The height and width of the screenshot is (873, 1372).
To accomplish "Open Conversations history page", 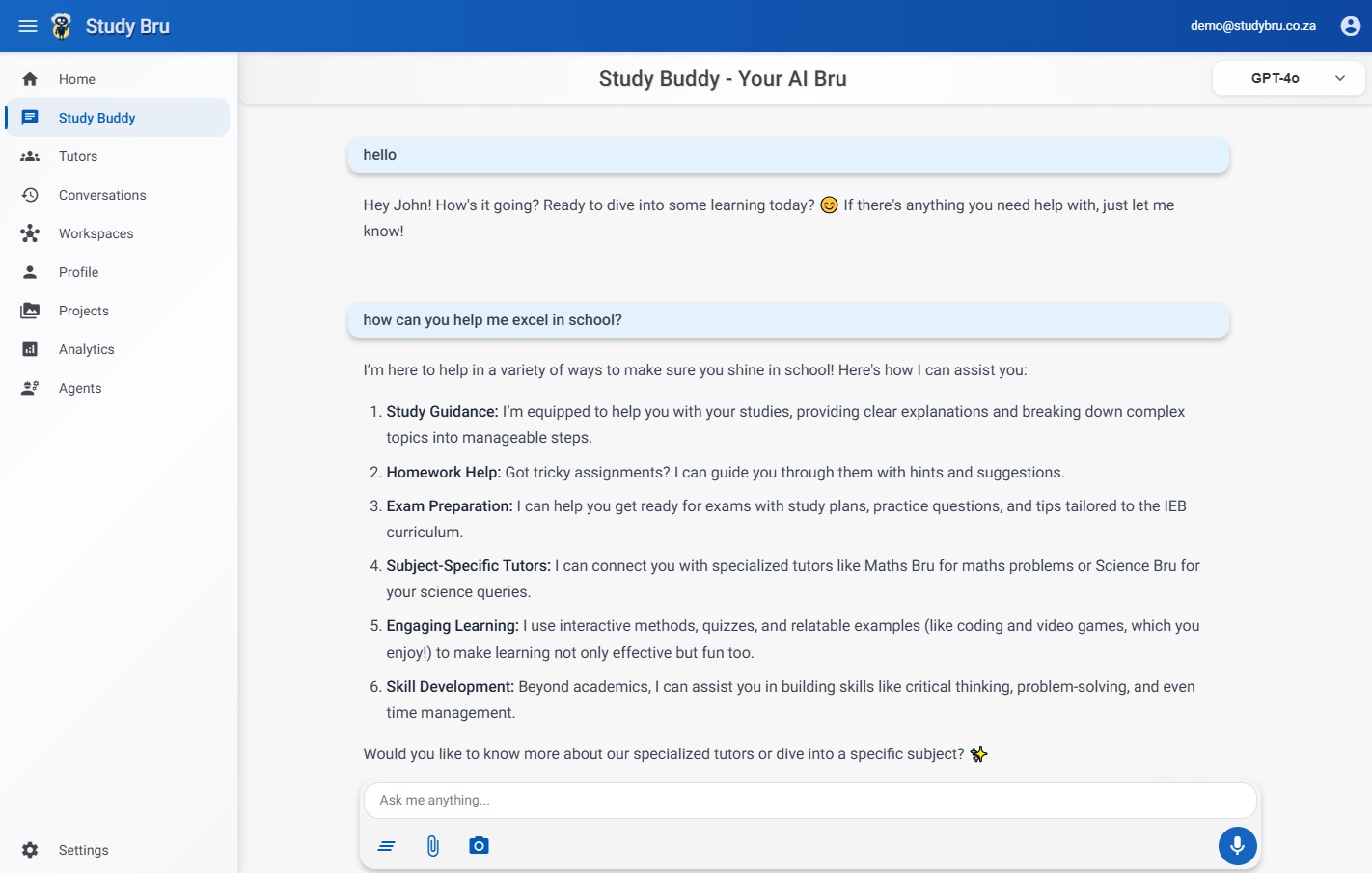I will coord(102,195).
